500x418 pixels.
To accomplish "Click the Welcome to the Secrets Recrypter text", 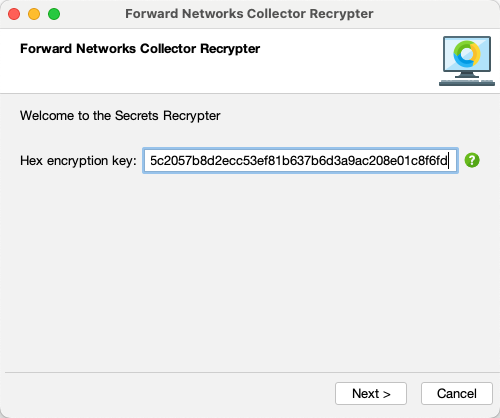I will [120, 116].
